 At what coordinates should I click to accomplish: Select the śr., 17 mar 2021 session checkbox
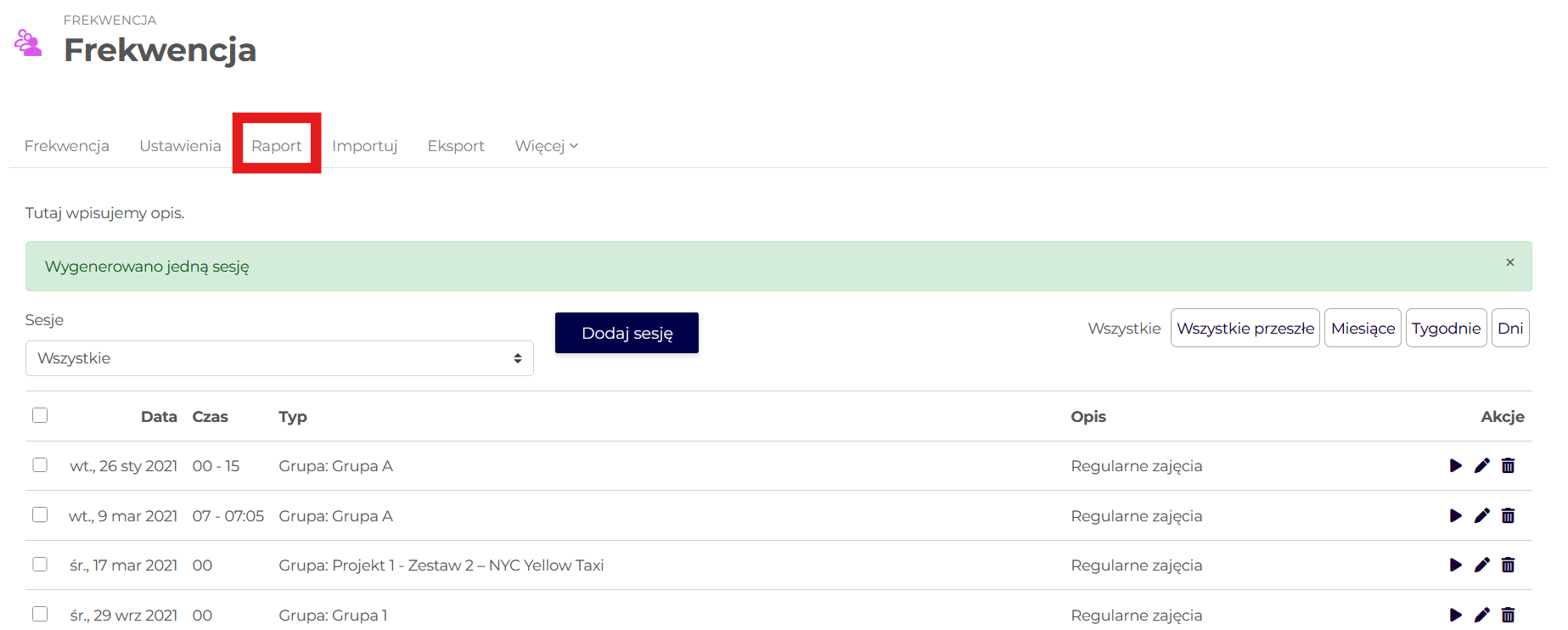(x=40, y=564)
